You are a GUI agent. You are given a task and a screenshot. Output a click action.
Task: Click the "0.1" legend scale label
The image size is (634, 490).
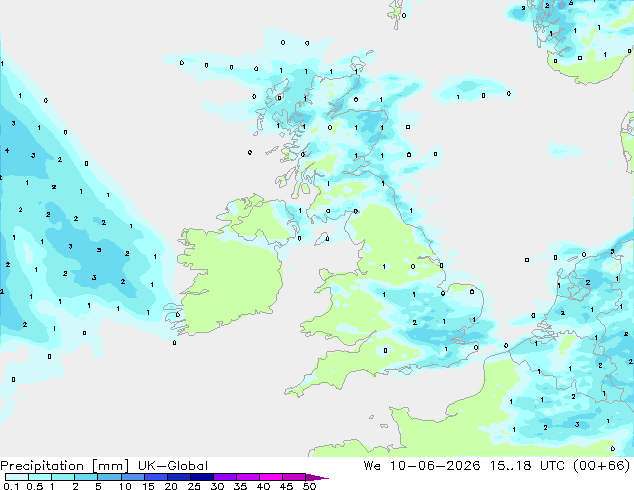click(x=11, y=486)
